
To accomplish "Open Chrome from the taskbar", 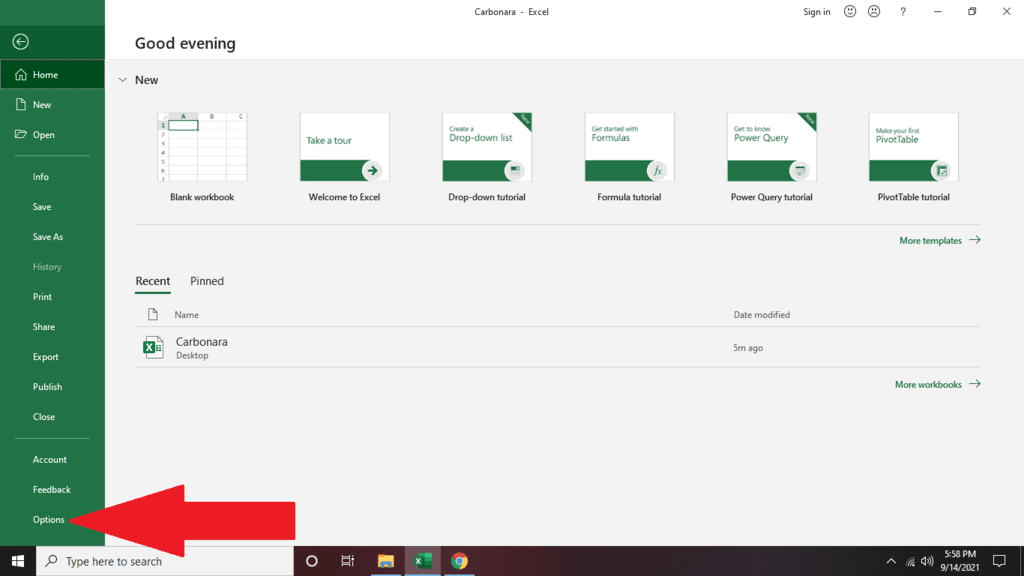I will [x=459, y=561].
